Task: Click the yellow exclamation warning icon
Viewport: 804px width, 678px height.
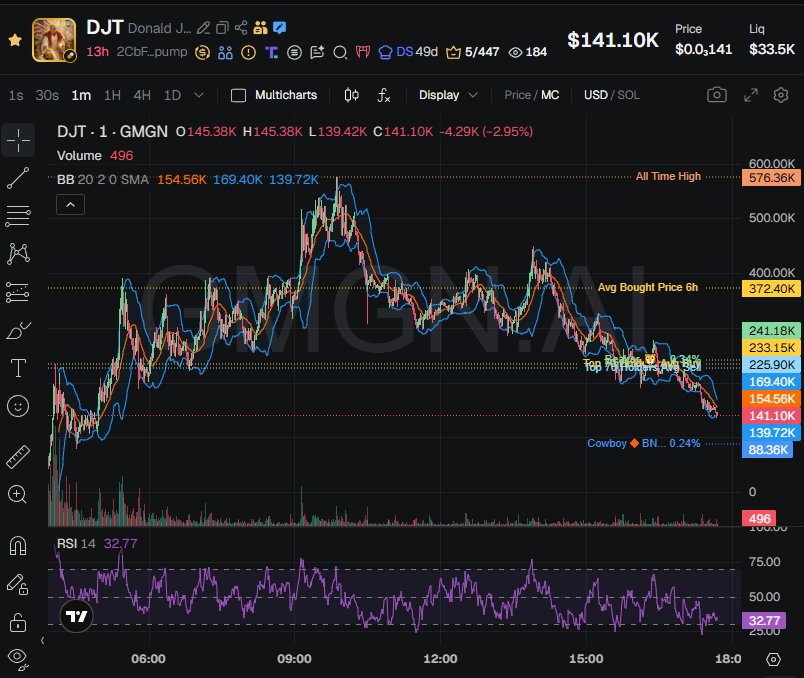Action: (x=248, y=52)
